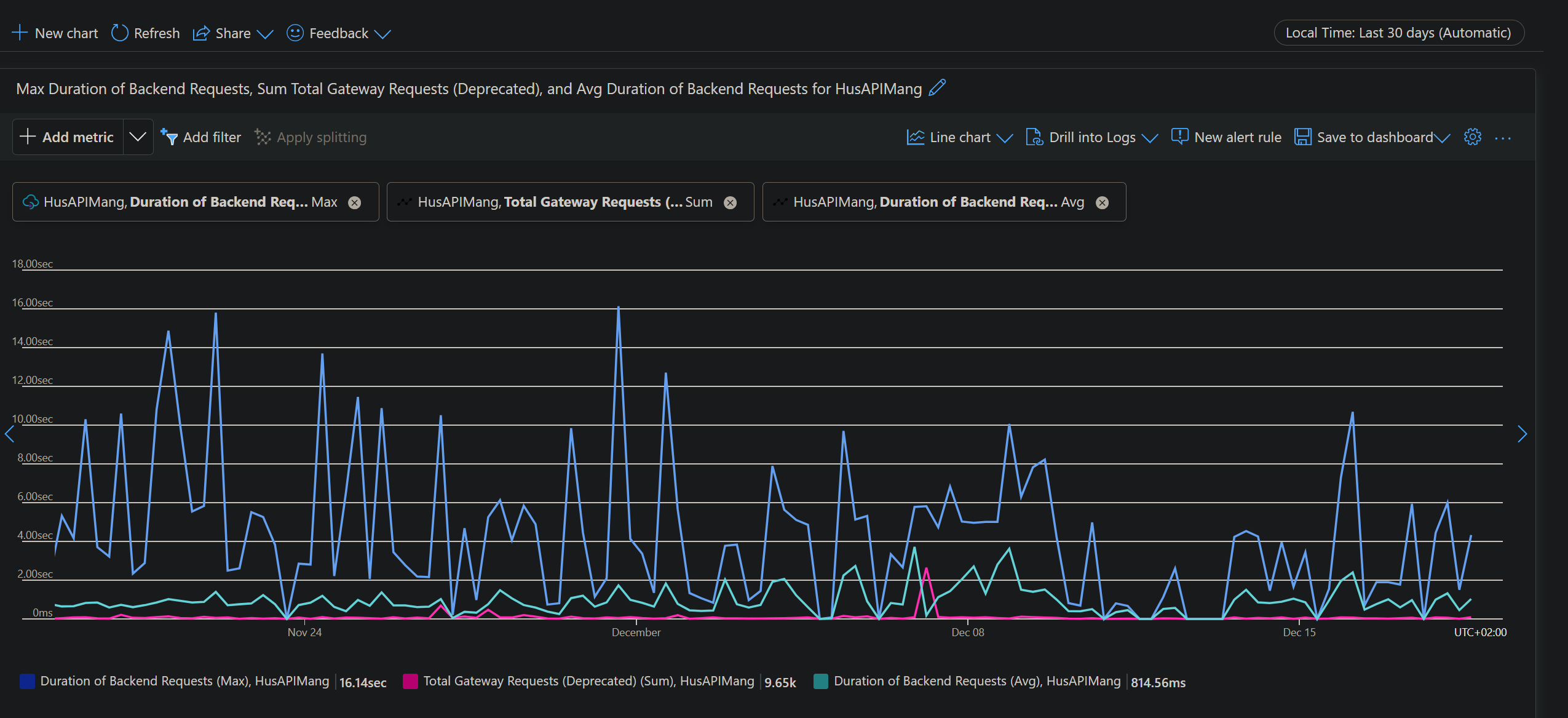Expand the Feedback dropdown chevron
Viewport: 1568px width, 718px height.
(382, 34)
